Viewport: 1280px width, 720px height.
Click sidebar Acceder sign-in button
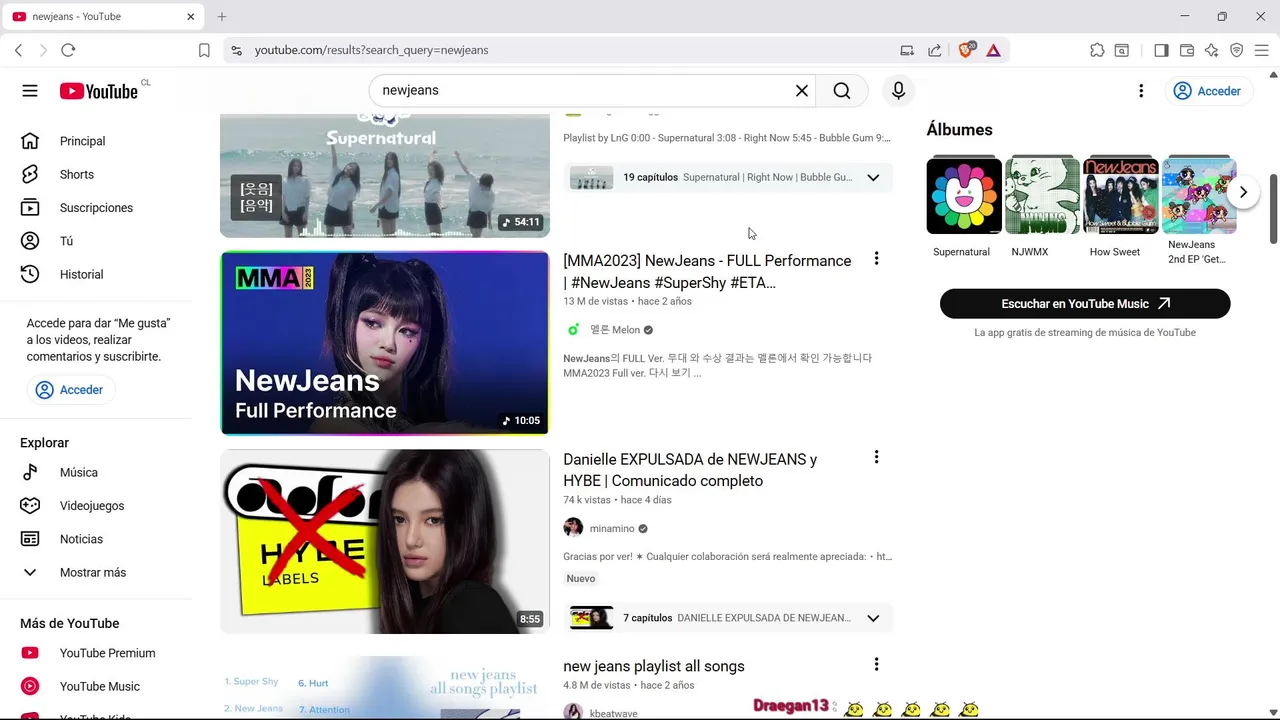click(x=70, y=390)
